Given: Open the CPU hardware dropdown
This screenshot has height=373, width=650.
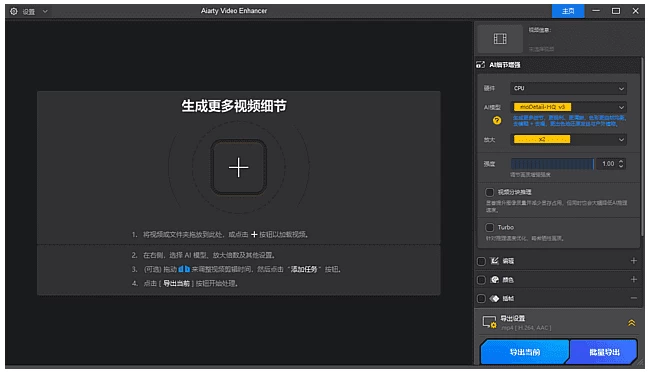Looking at the screenshot, I should pos(568,88).
